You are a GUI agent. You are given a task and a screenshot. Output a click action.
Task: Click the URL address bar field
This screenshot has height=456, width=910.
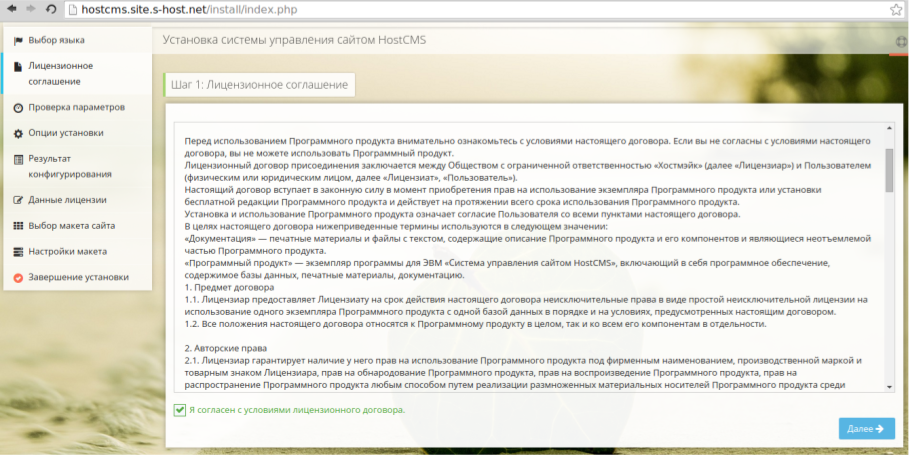tap(483, 9)
